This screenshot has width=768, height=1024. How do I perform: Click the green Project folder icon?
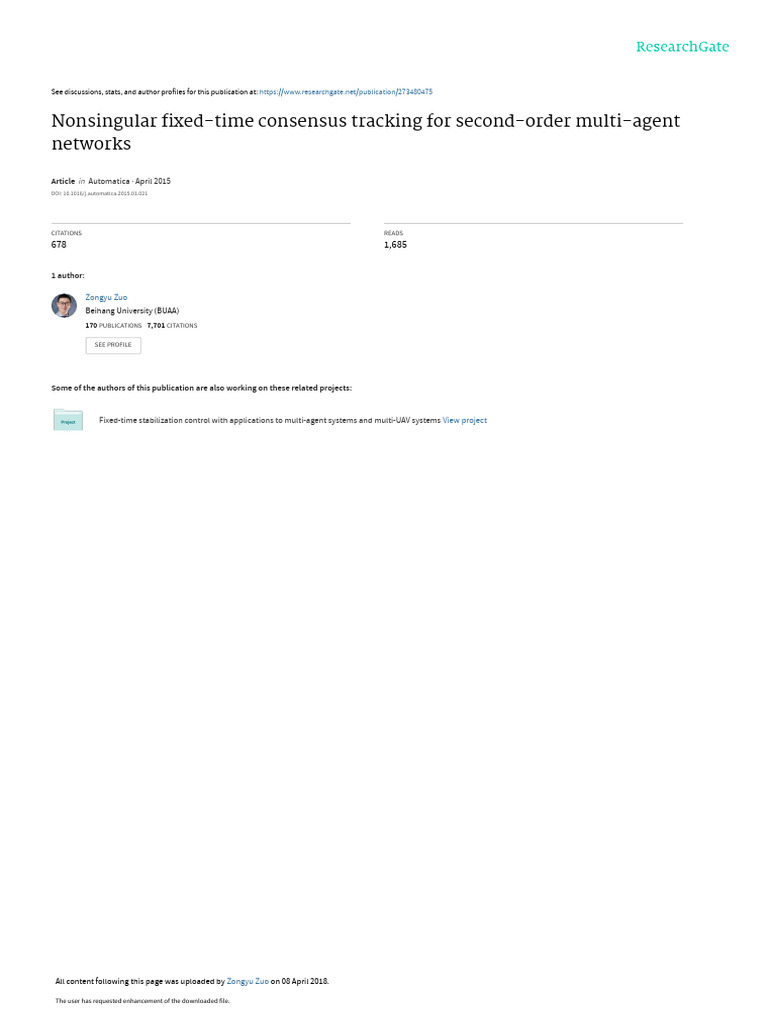tap(68, 420)
